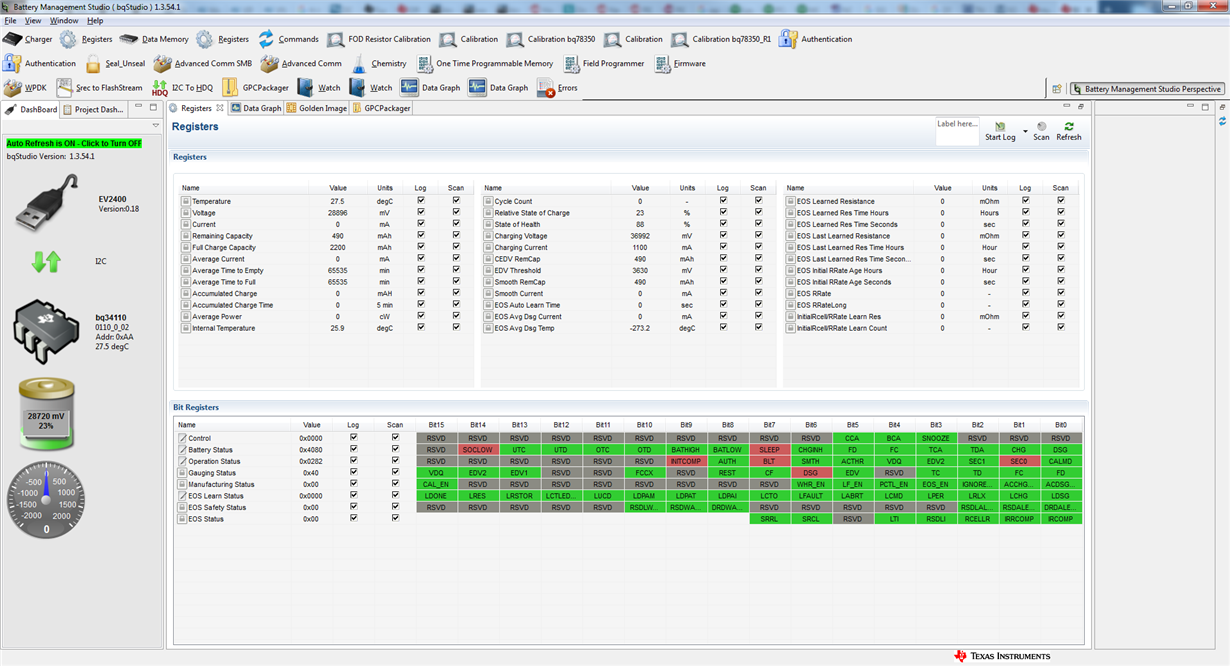1230x666 pixels.
Task: Open the Chemistry tool
Action: 378,64
